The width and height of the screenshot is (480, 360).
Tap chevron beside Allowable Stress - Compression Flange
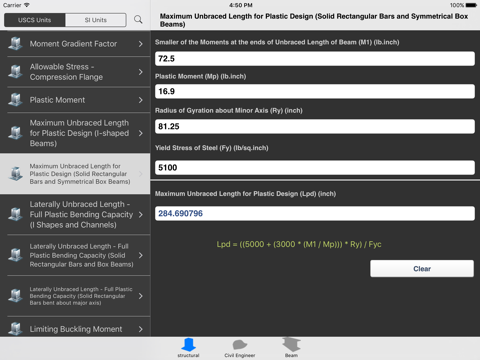click(x=141, y=72)
